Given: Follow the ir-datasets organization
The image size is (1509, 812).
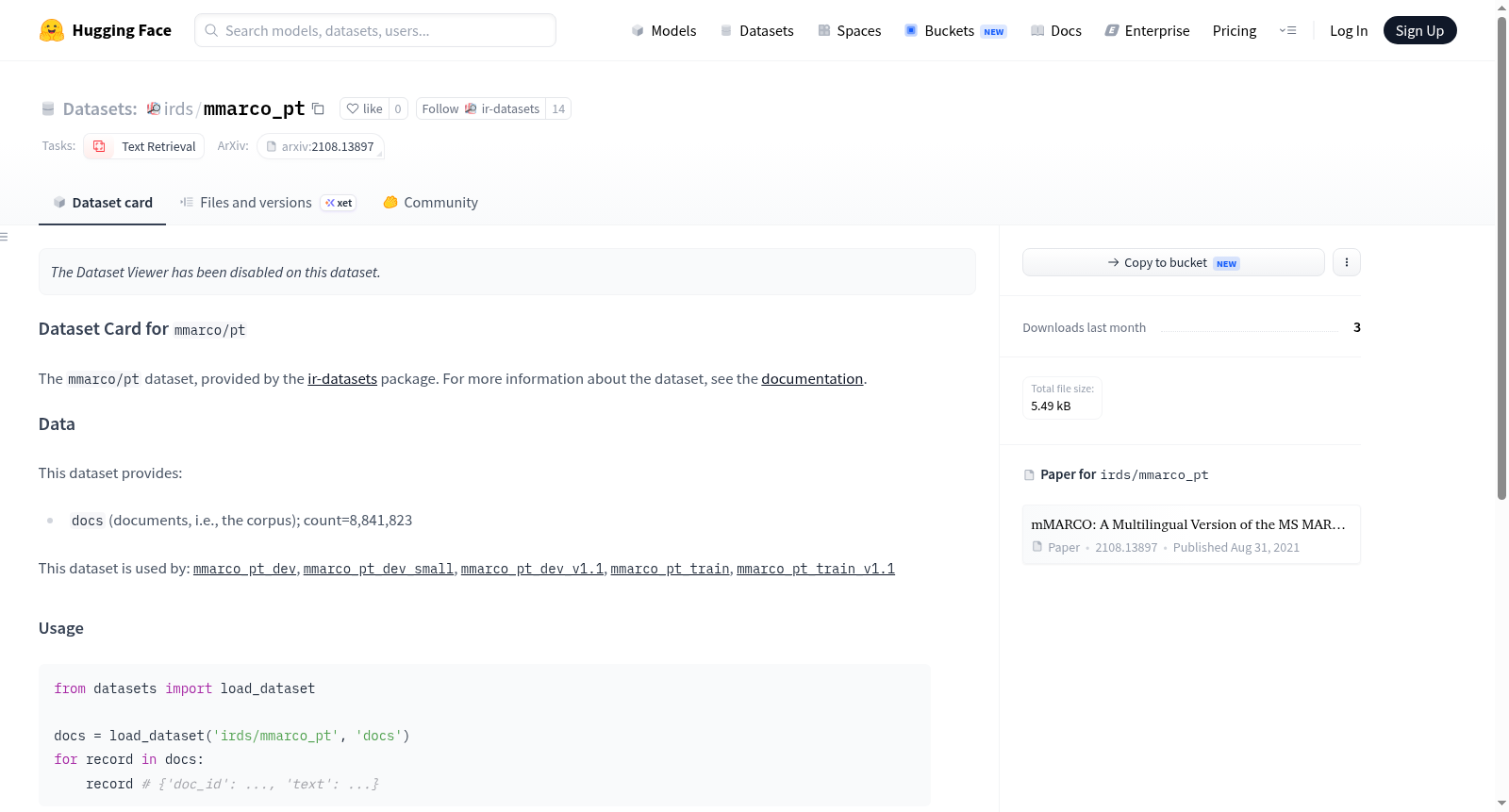Looking at the screenshot, I should click(x=481, y=109).
